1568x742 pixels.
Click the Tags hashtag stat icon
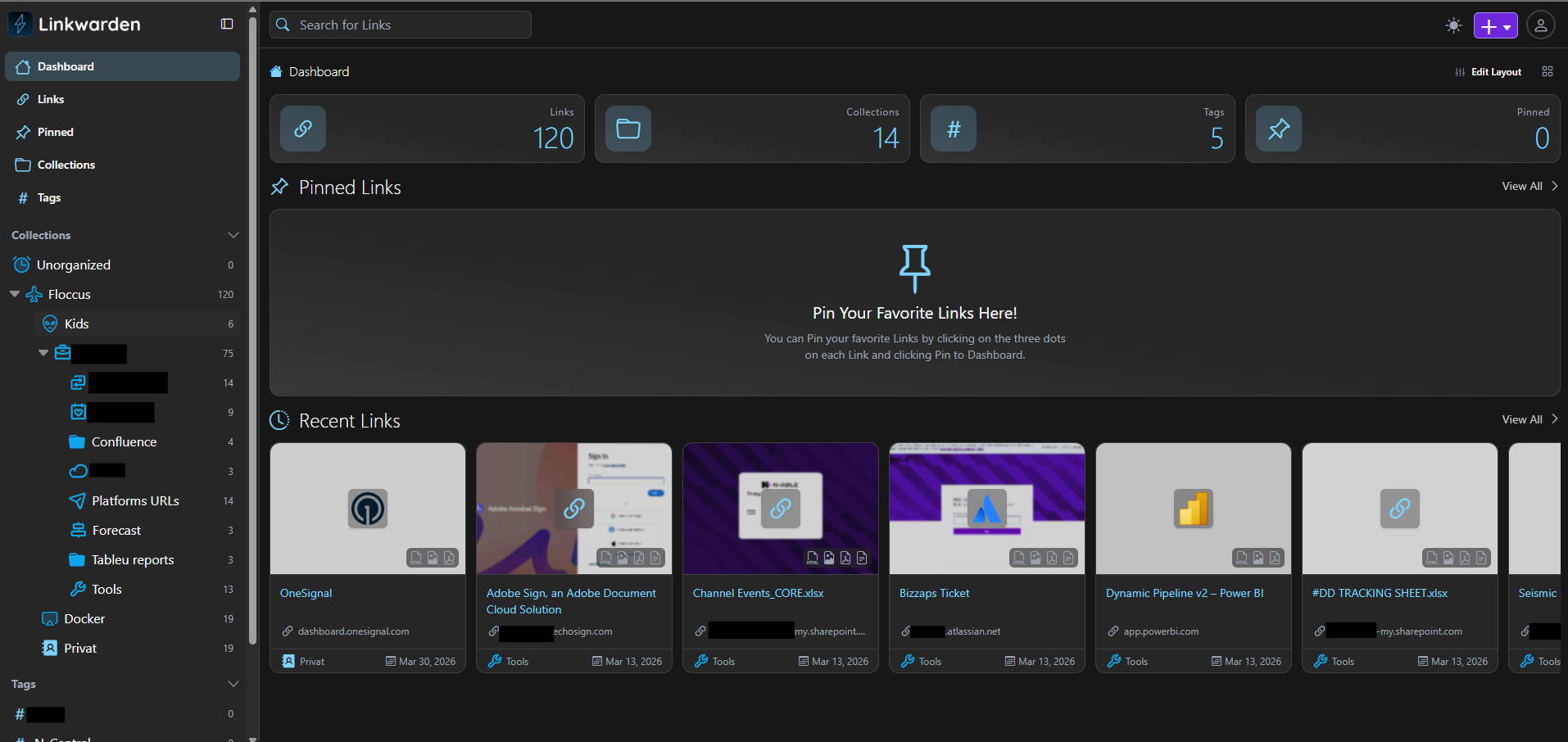(954, 129)
